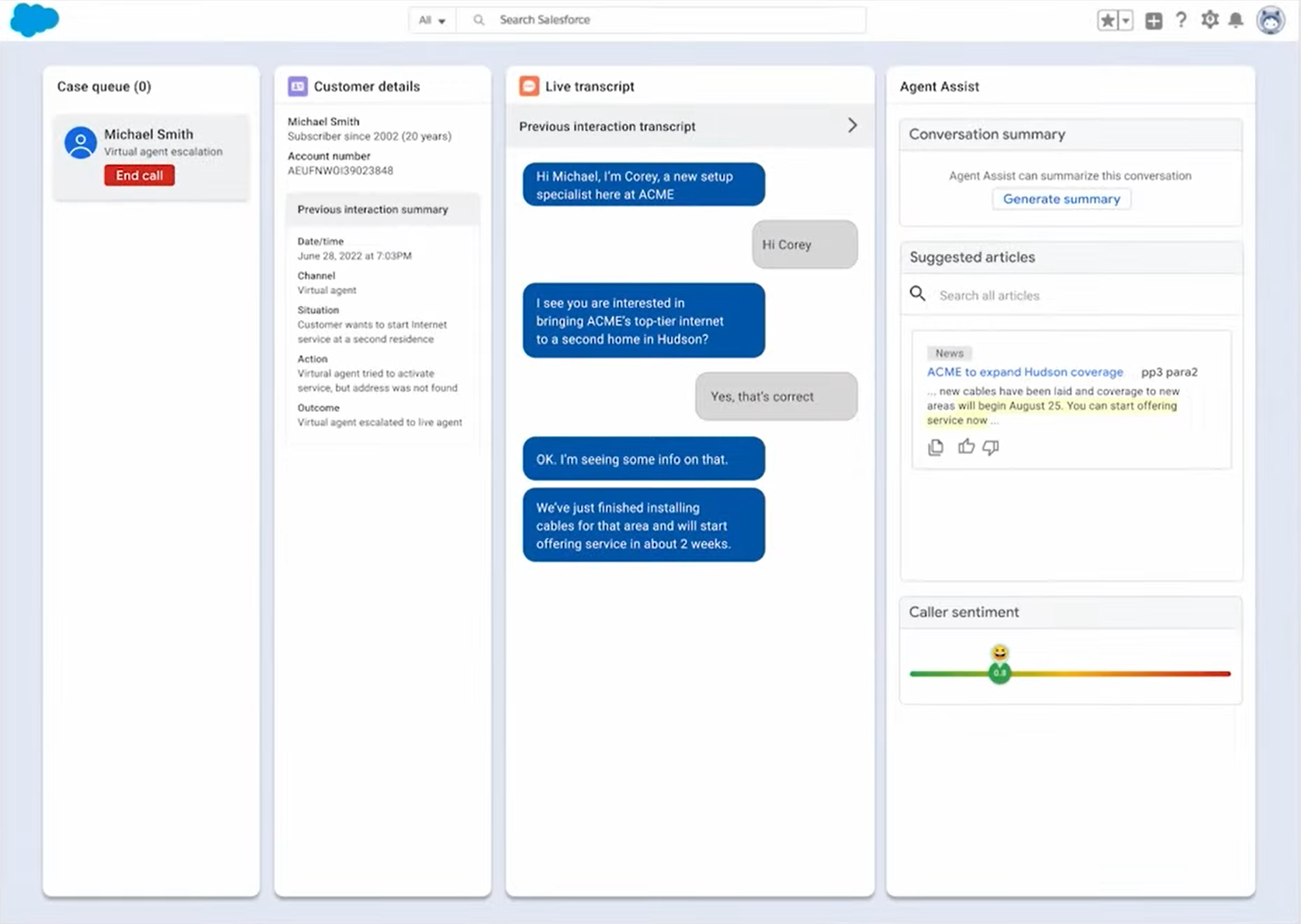The image size is (1301, 924).
Task: Click the Caller sentiment header
Action: coord(1070,612)
